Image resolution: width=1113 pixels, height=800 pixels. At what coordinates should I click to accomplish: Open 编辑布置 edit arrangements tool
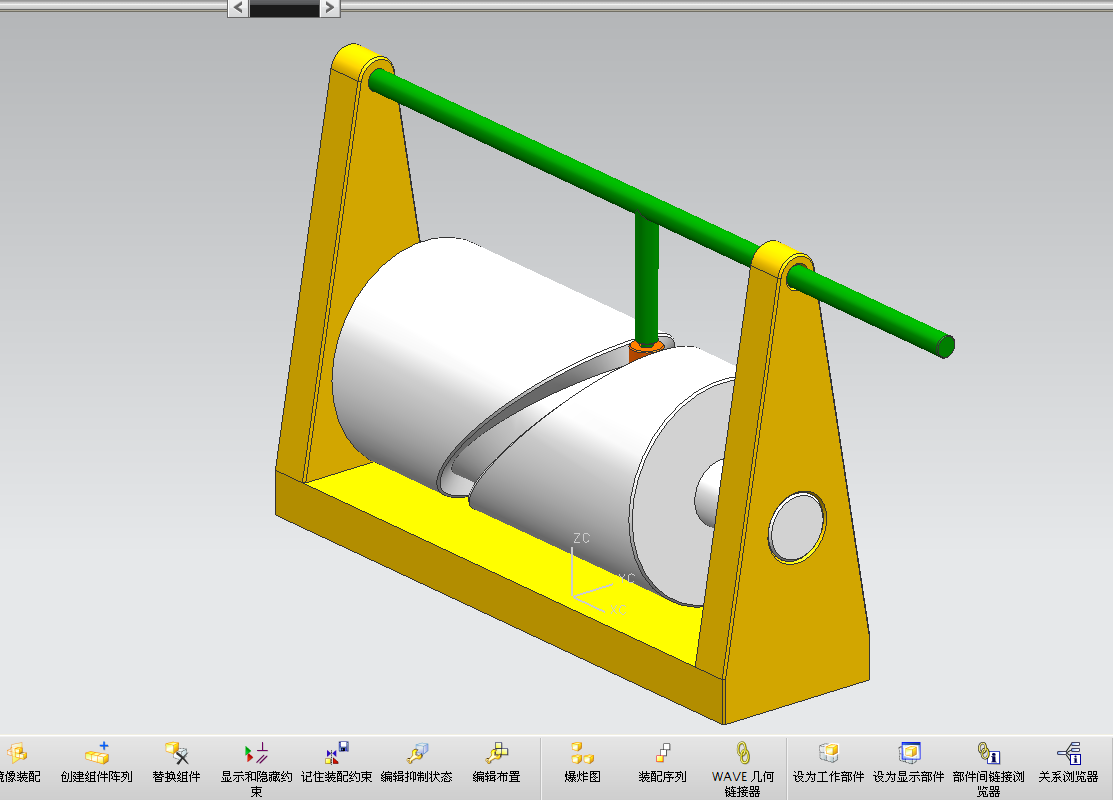tap(497, 763)
